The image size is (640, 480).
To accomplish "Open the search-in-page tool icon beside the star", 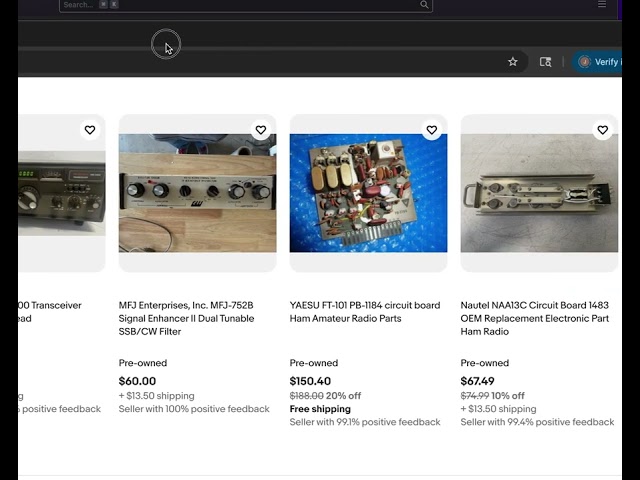I will tap(545, 62).
